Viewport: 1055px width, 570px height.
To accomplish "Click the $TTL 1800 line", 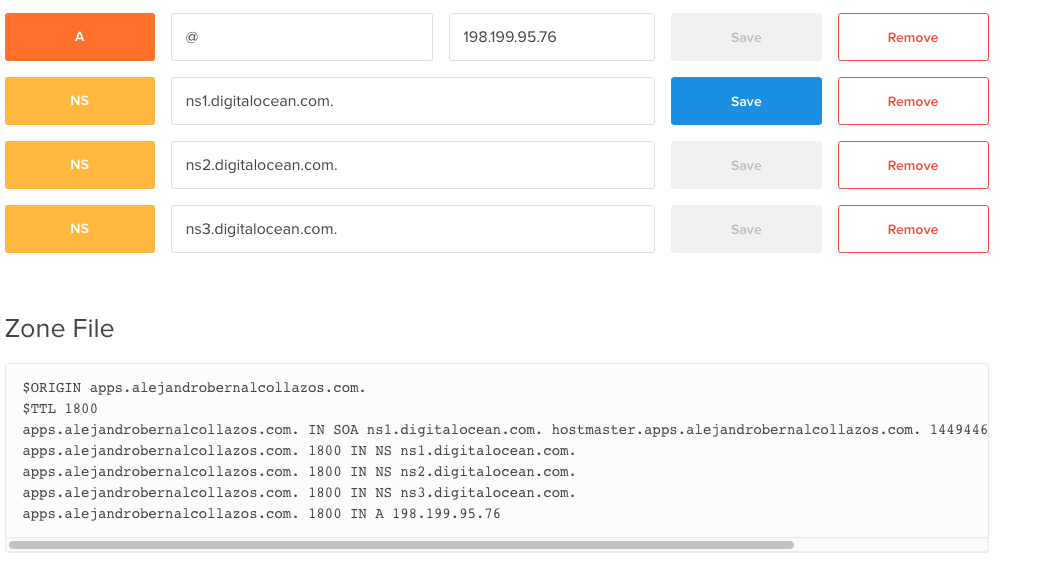I will [60, 408].
